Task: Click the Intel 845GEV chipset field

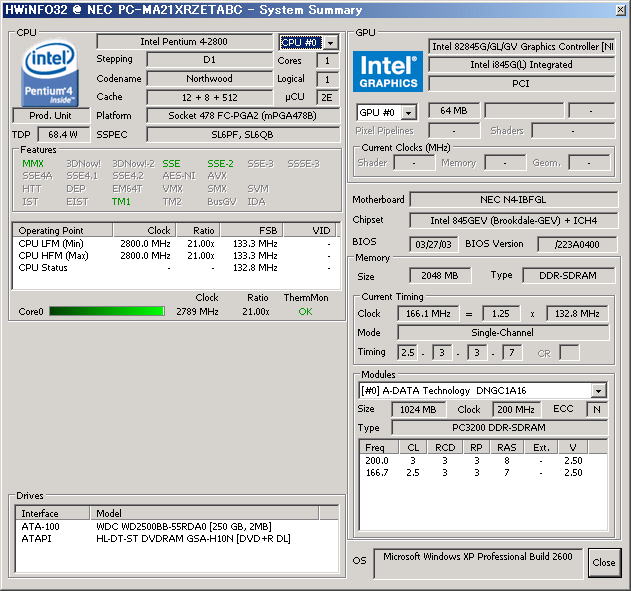Action: point(513,220)
